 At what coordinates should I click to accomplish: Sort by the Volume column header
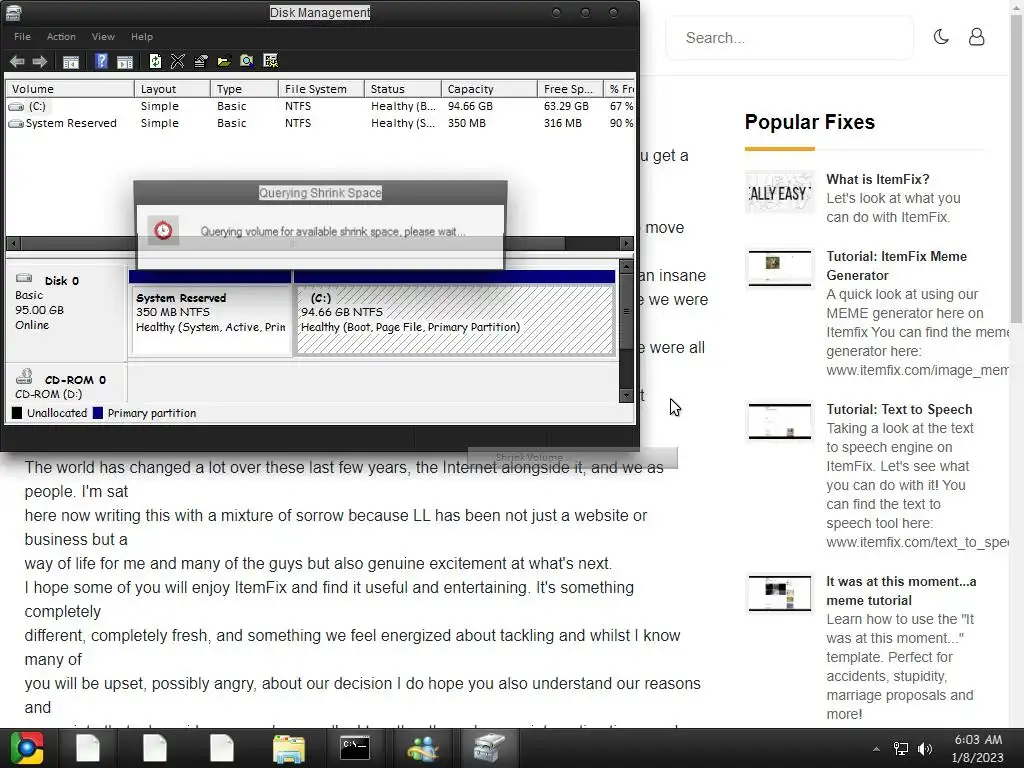click(70, 89)
